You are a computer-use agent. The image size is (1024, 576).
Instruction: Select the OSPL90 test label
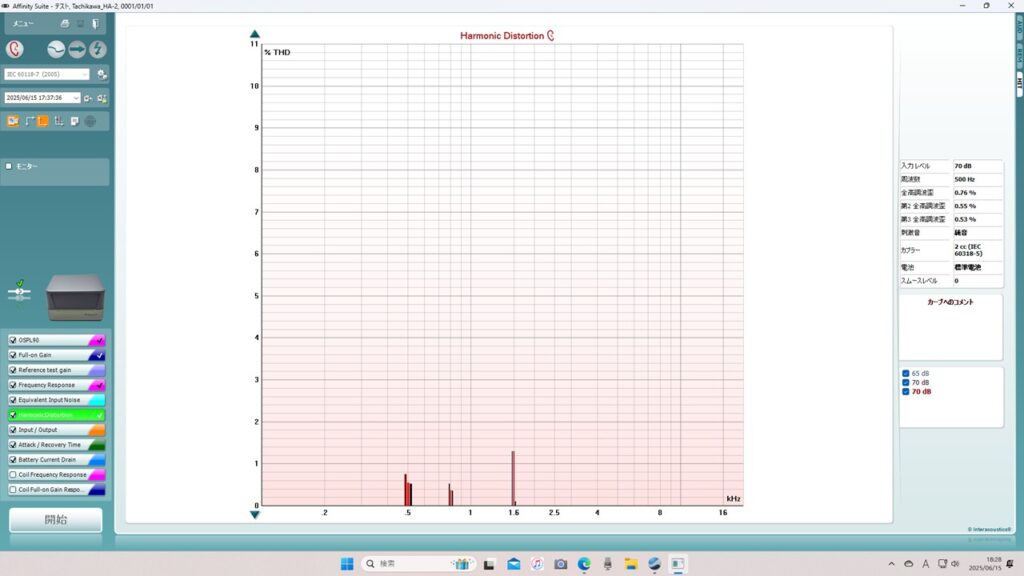tap(29, 340)
